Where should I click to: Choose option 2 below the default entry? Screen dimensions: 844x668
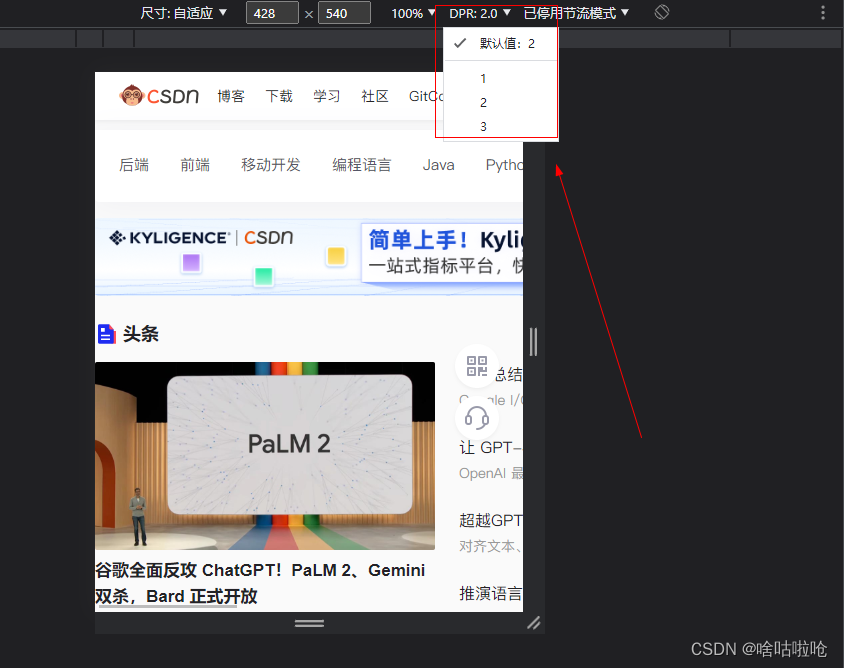(501, 102)
